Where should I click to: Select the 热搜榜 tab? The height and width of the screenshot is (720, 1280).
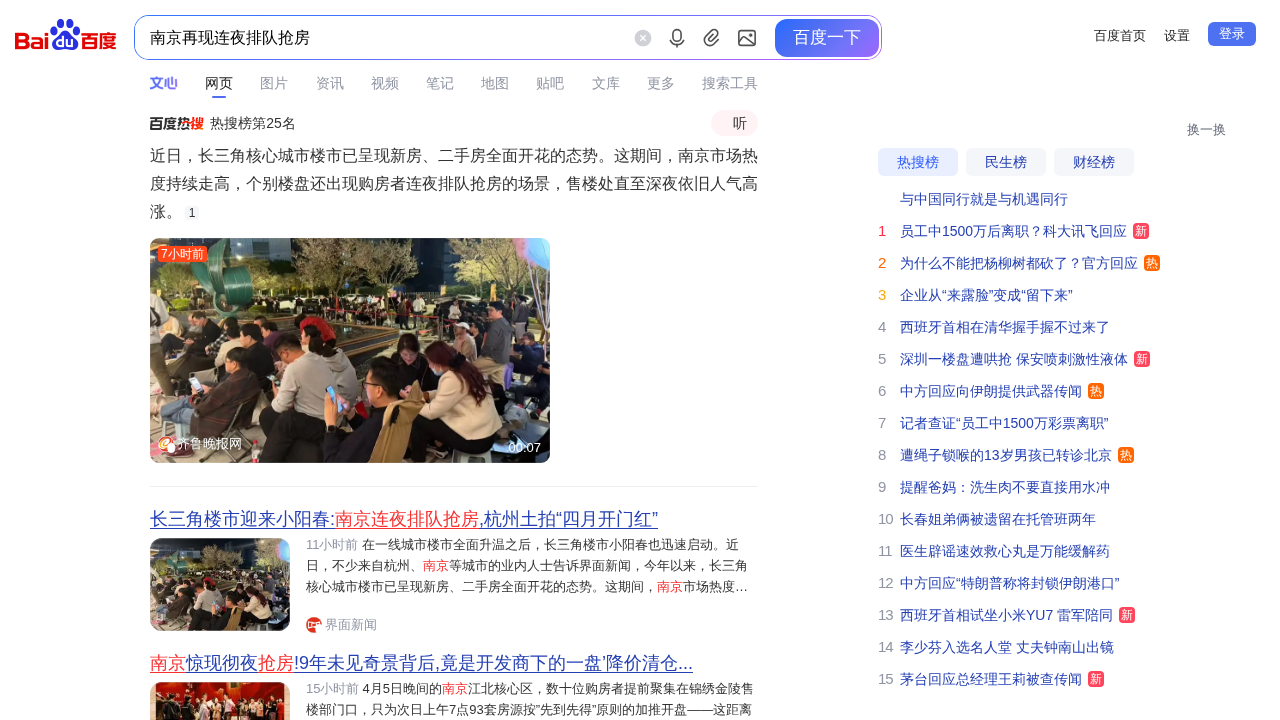[917, 162]
